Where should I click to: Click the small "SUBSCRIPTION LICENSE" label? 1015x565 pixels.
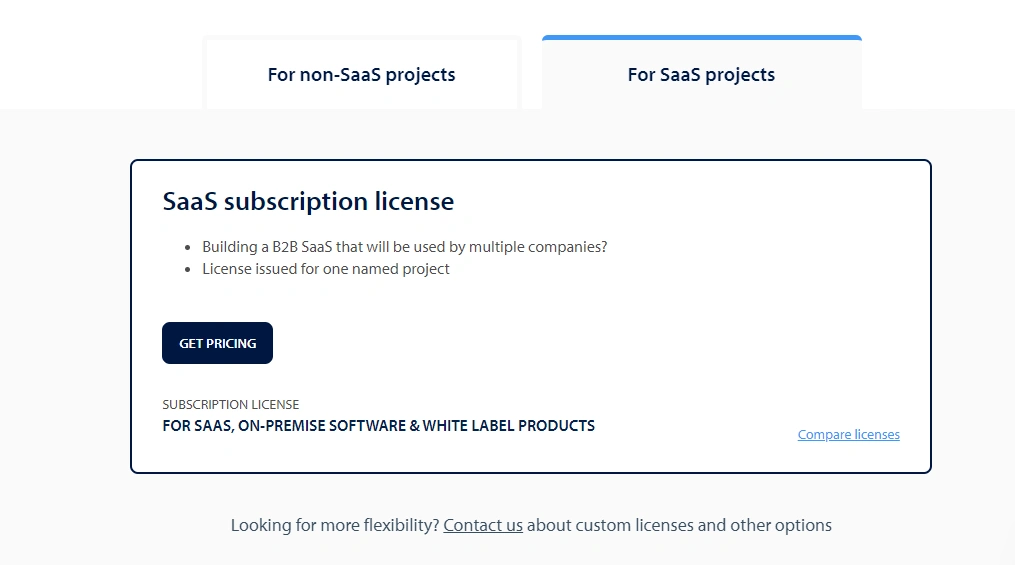[x=230, y=405]
